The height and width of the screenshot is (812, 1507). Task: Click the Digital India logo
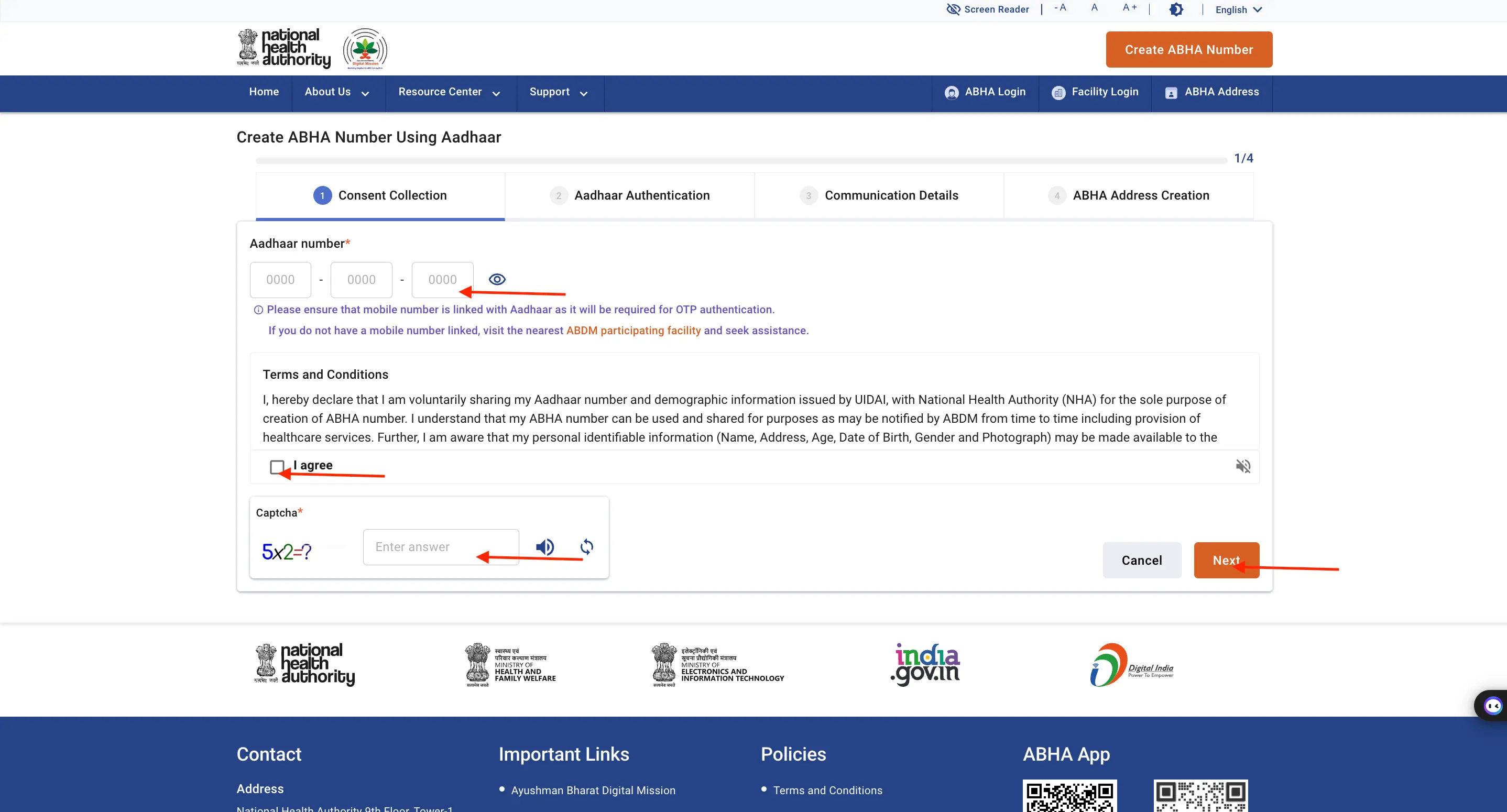click(x=1131, y=665)
